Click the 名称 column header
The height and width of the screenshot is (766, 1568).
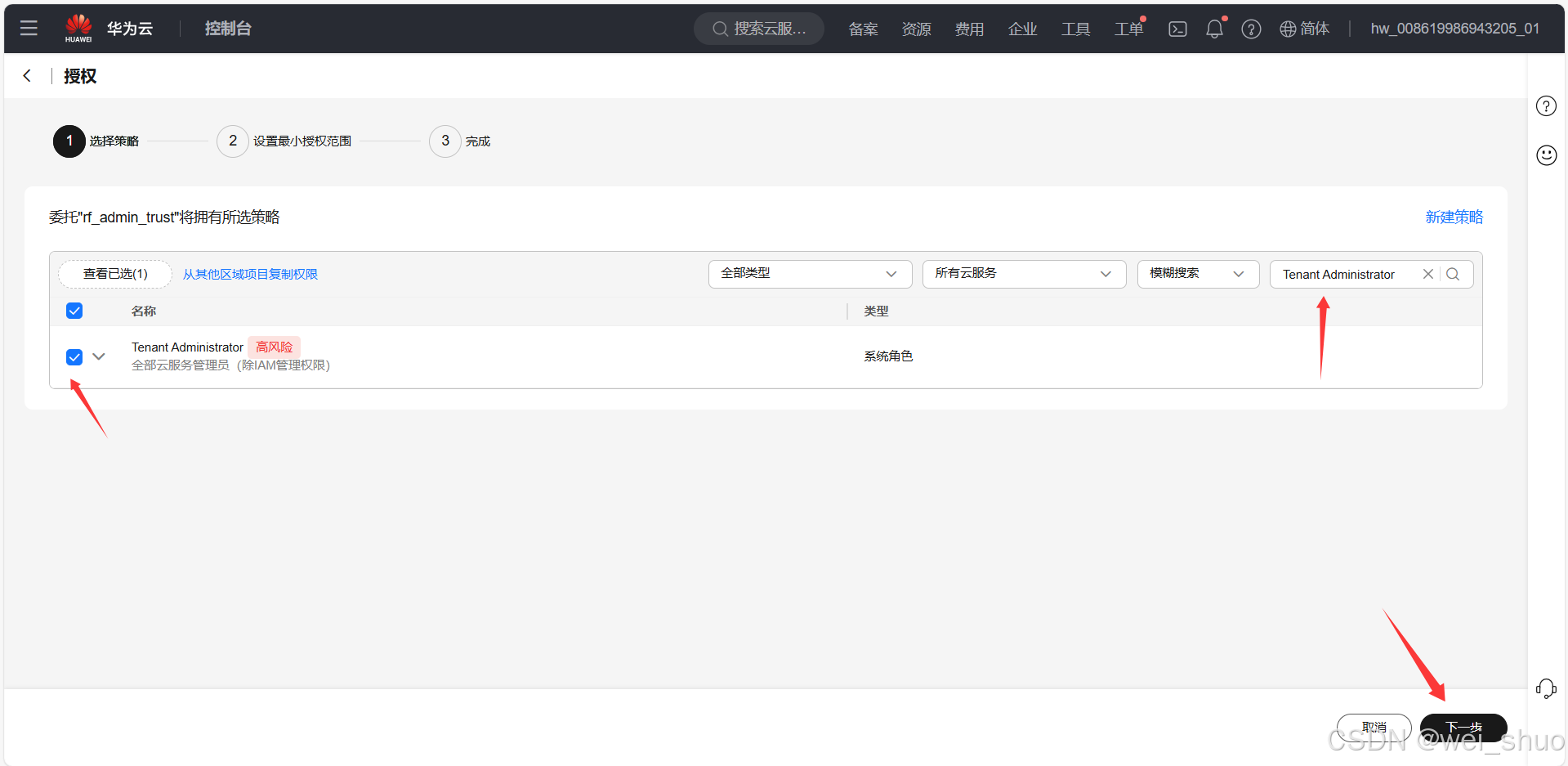pos(144,311)
